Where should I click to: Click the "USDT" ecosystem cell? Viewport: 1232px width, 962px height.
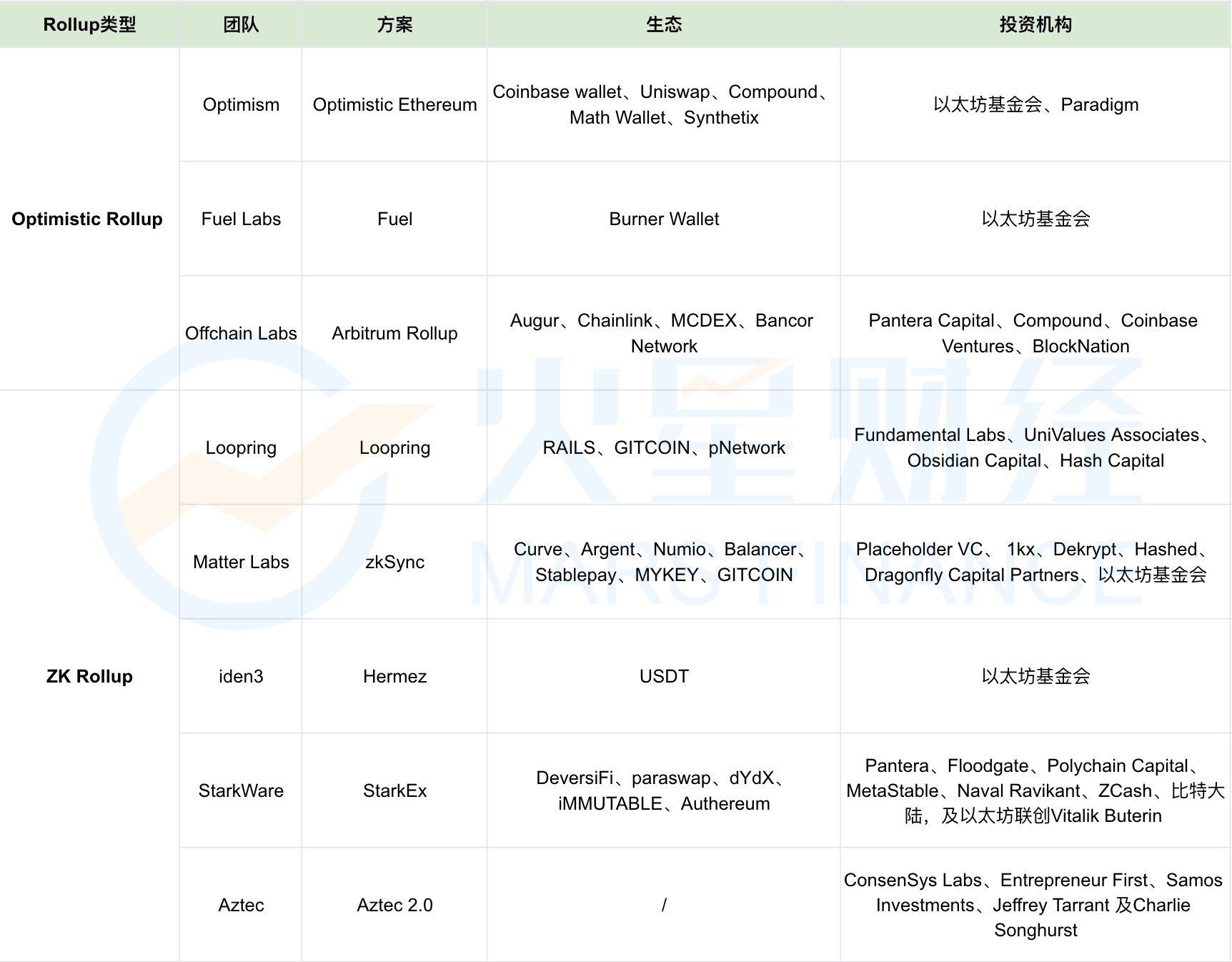click(664, 676)
